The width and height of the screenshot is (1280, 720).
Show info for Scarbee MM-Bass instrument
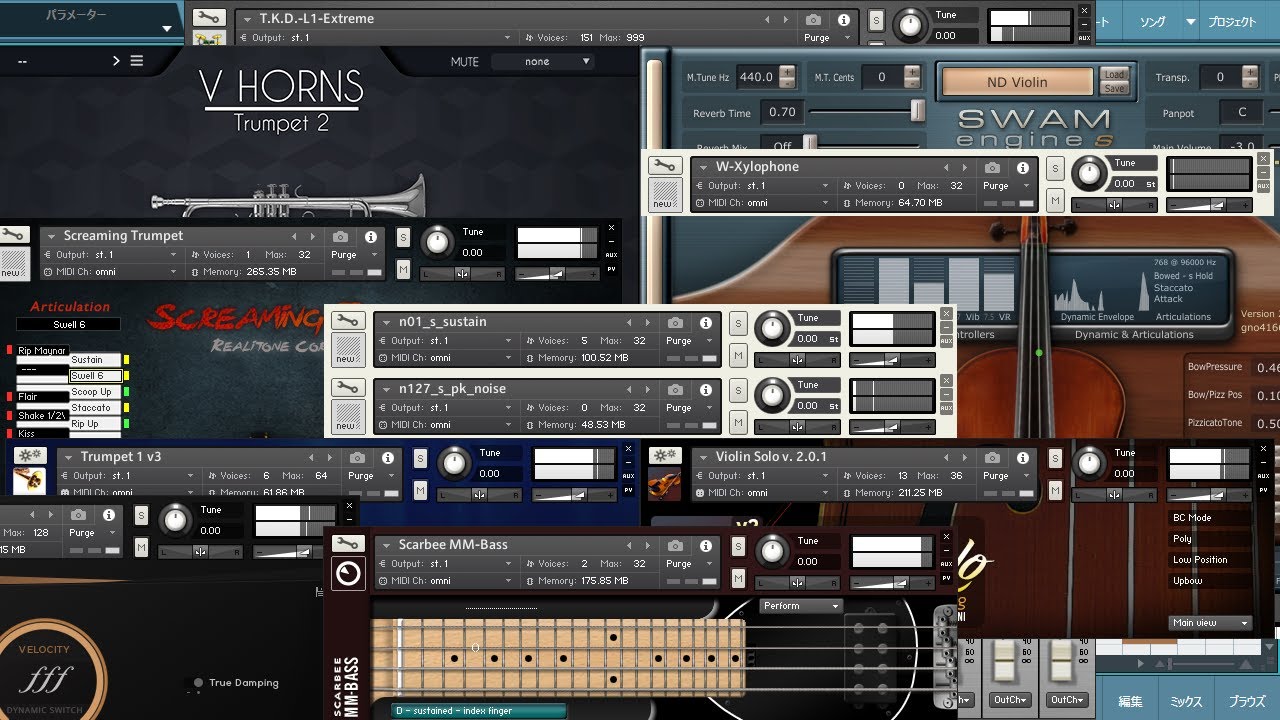[x=706, y=545]
